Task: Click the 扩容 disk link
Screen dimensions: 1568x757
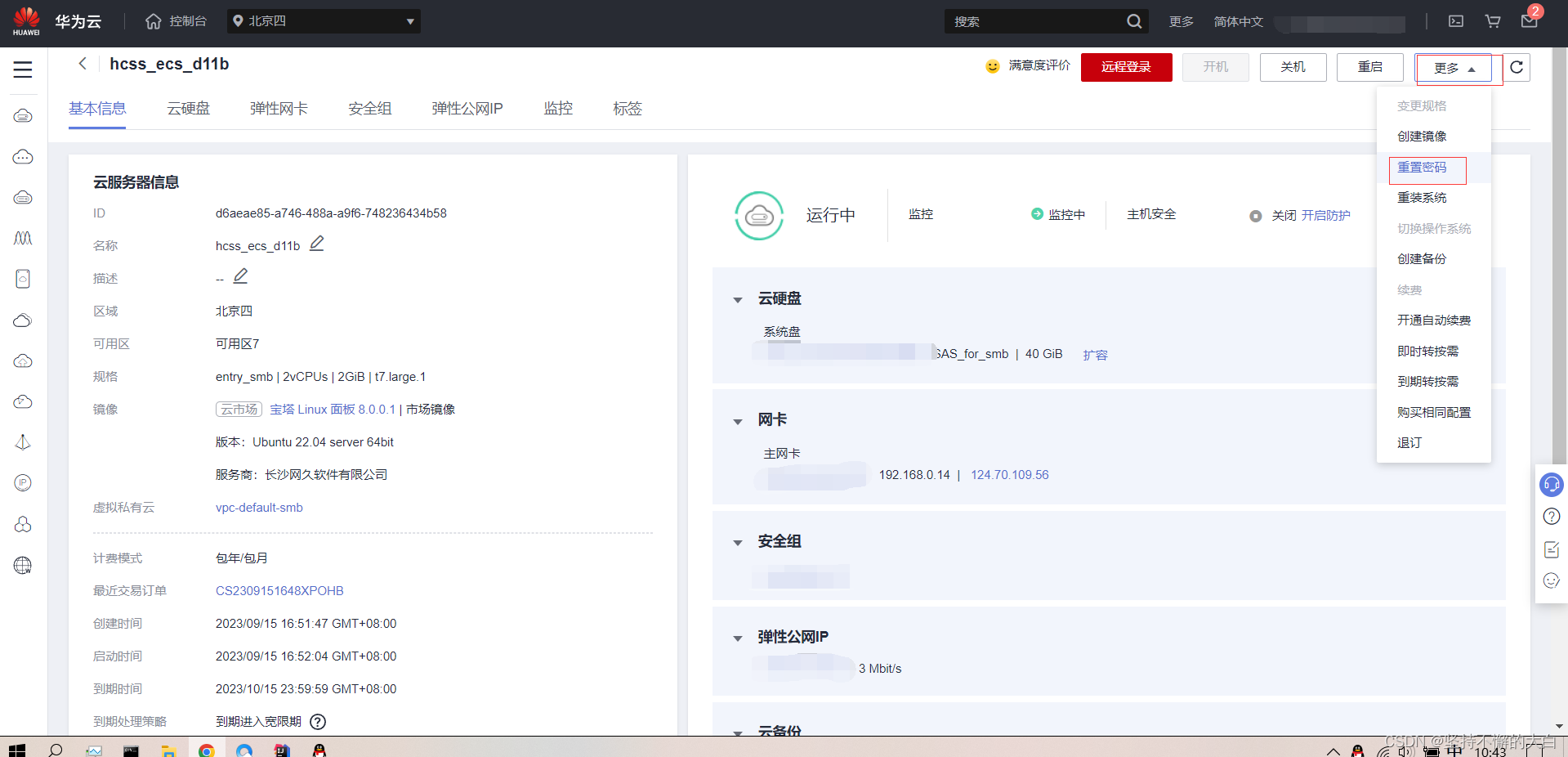Action: pyautogui.click(x=1095, y=355)
